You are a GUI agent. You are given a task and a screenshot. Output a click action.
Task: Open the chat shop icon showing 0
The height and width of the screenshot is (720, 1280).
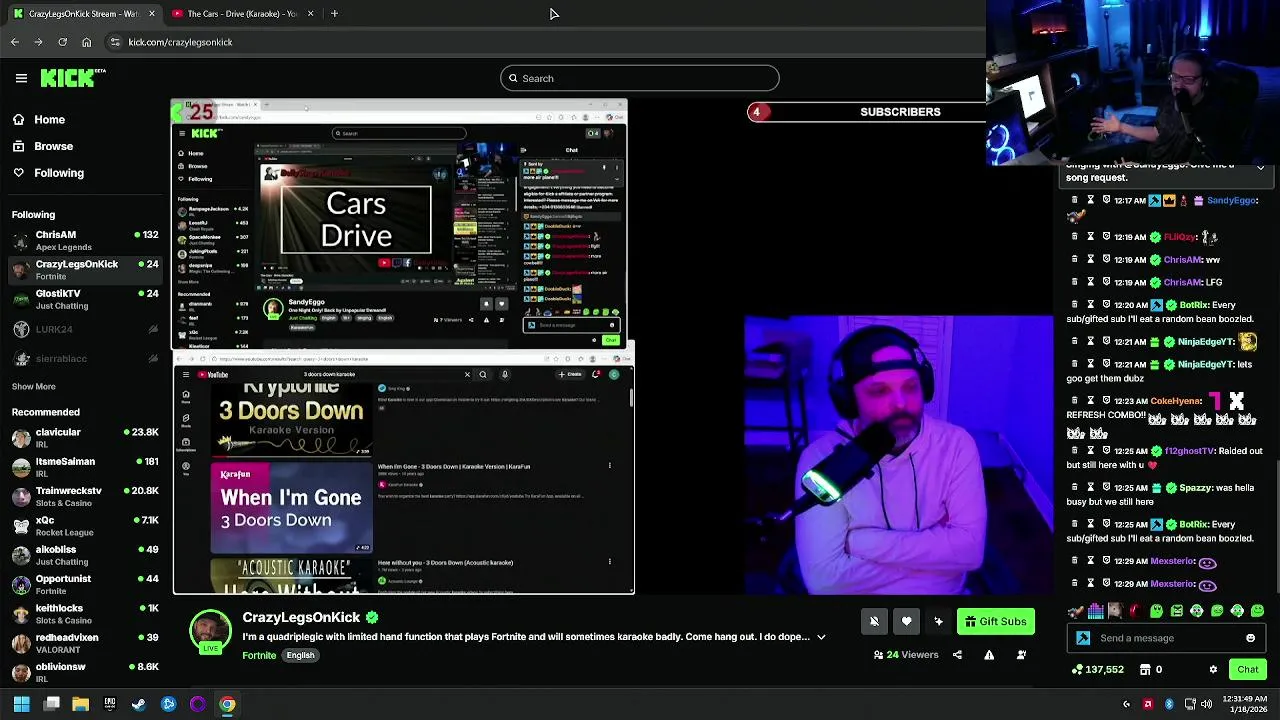tap(1145, 670)
